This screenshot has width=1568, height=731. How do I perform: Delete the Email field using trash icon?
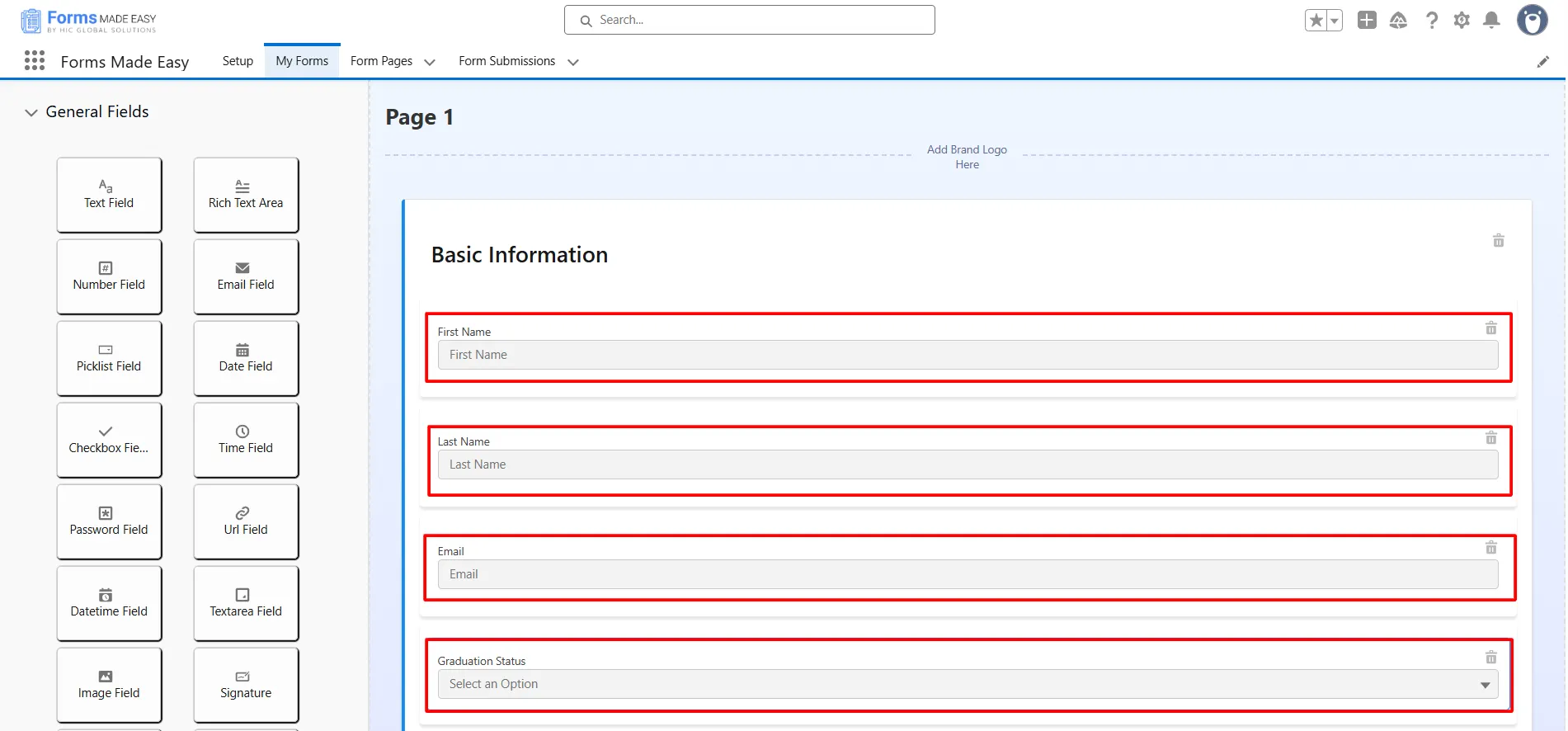click(1490, 548)
